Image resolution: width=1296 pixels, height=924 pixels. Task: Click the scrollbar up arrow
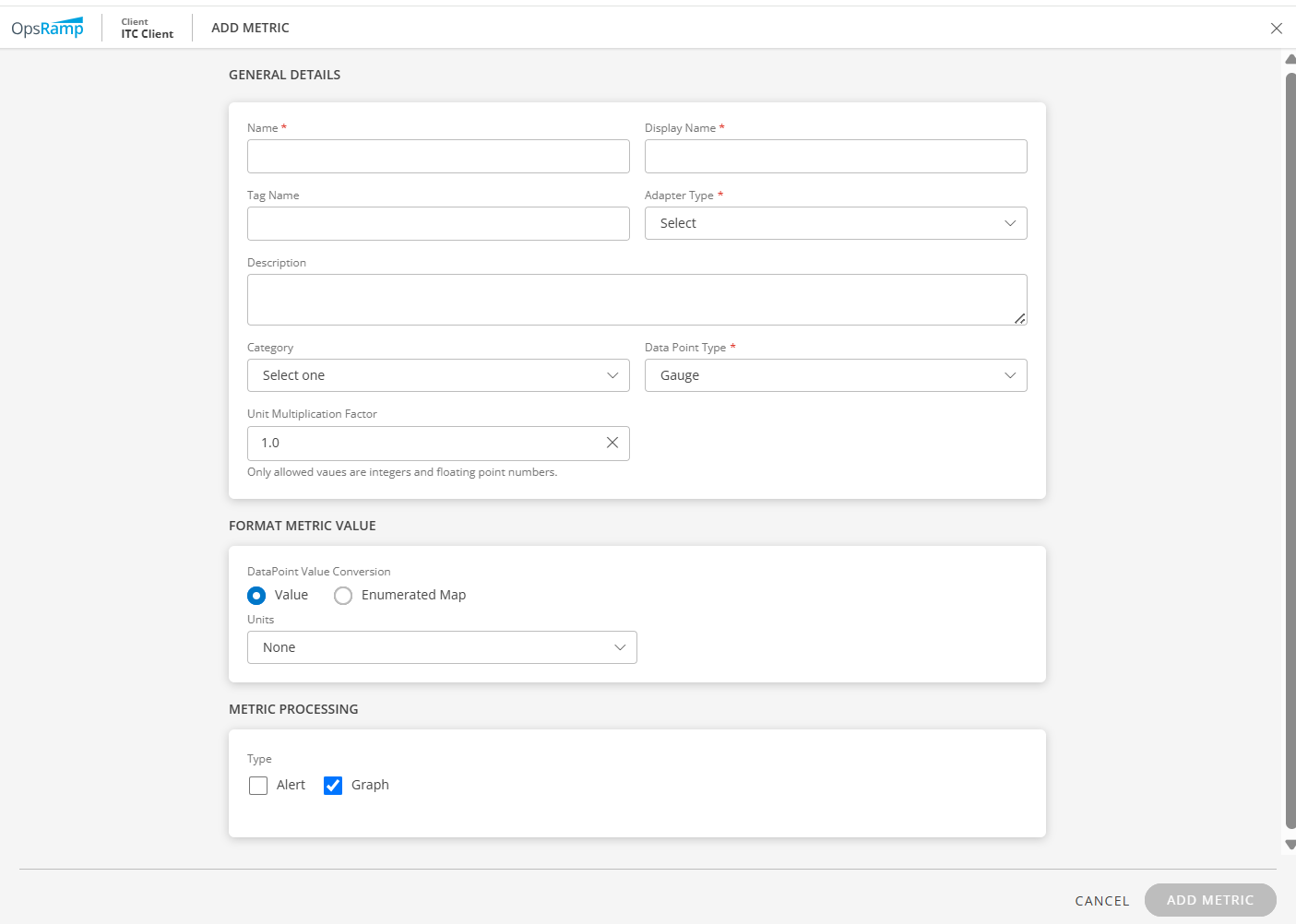(x=1290, y=59)
